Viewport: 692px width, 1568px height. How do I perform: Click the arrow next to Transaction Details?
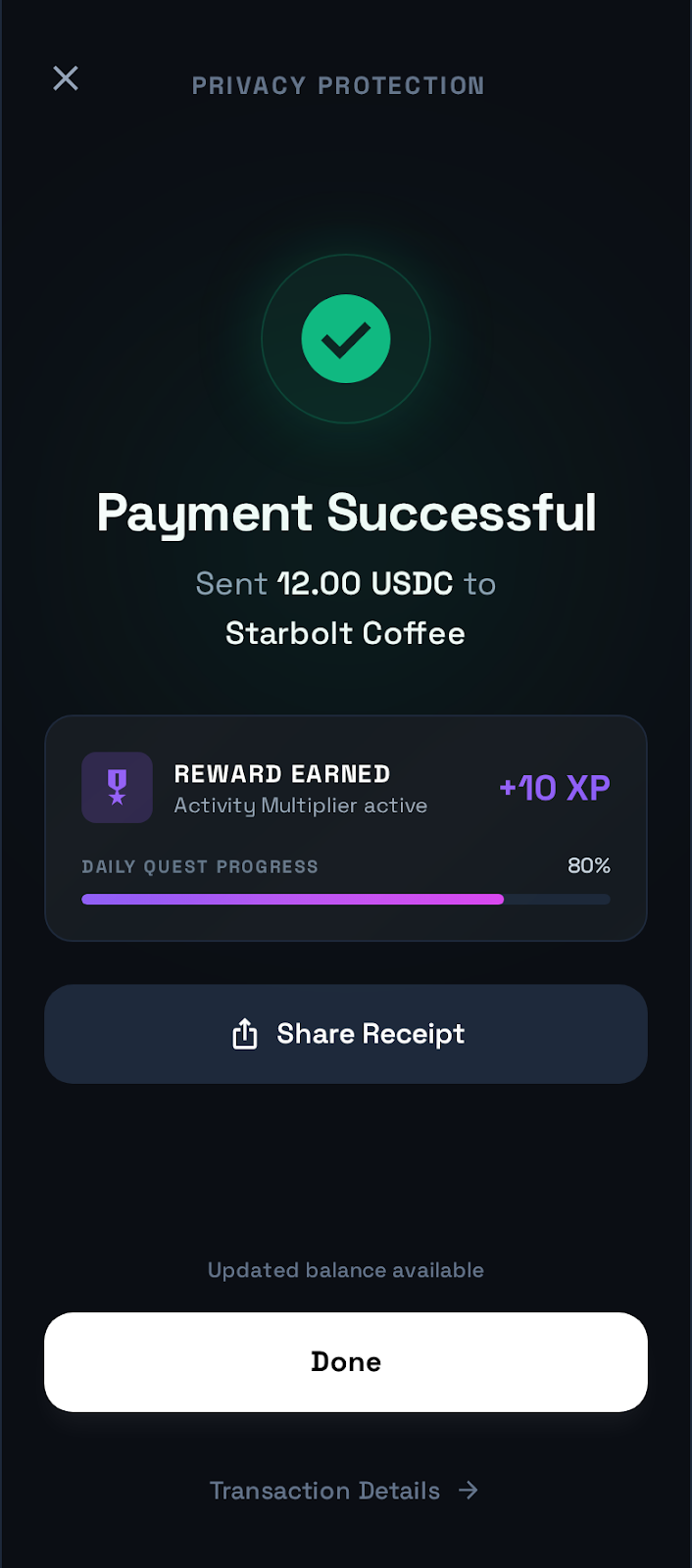469,1490
